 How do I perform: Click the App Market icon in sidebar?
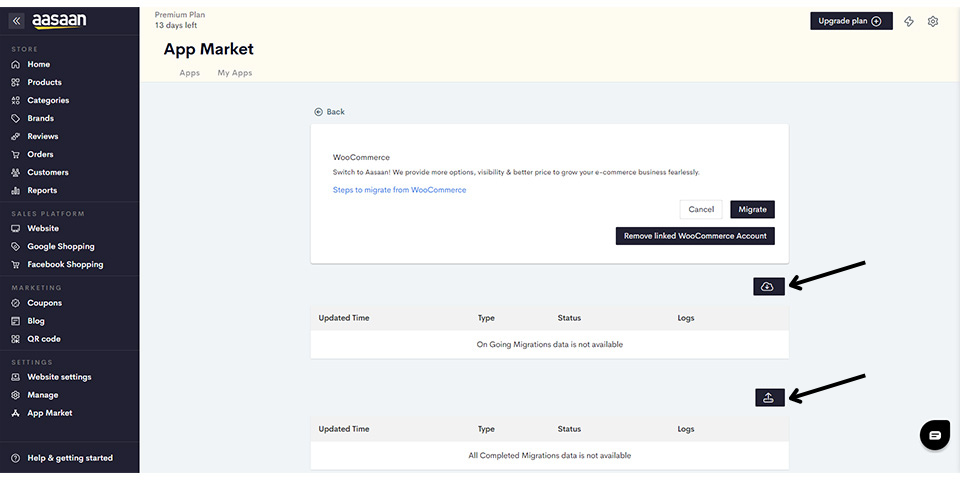16,413
